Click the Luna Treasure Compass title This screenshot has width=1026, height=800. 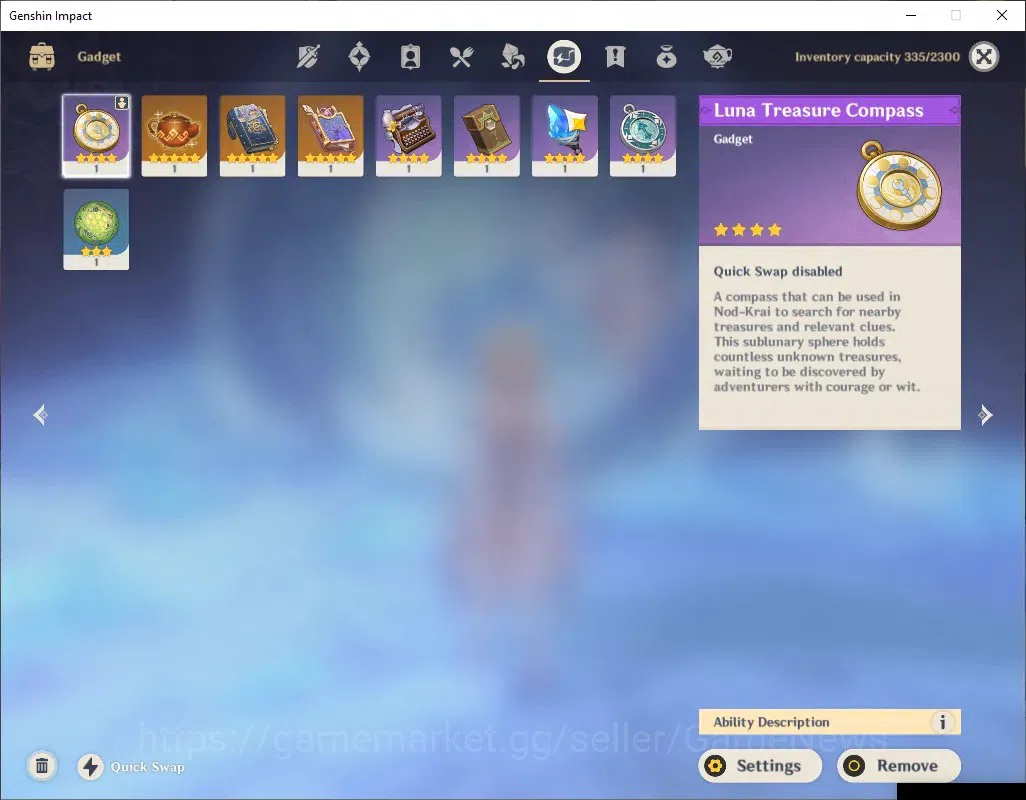(x=818, y=111)
